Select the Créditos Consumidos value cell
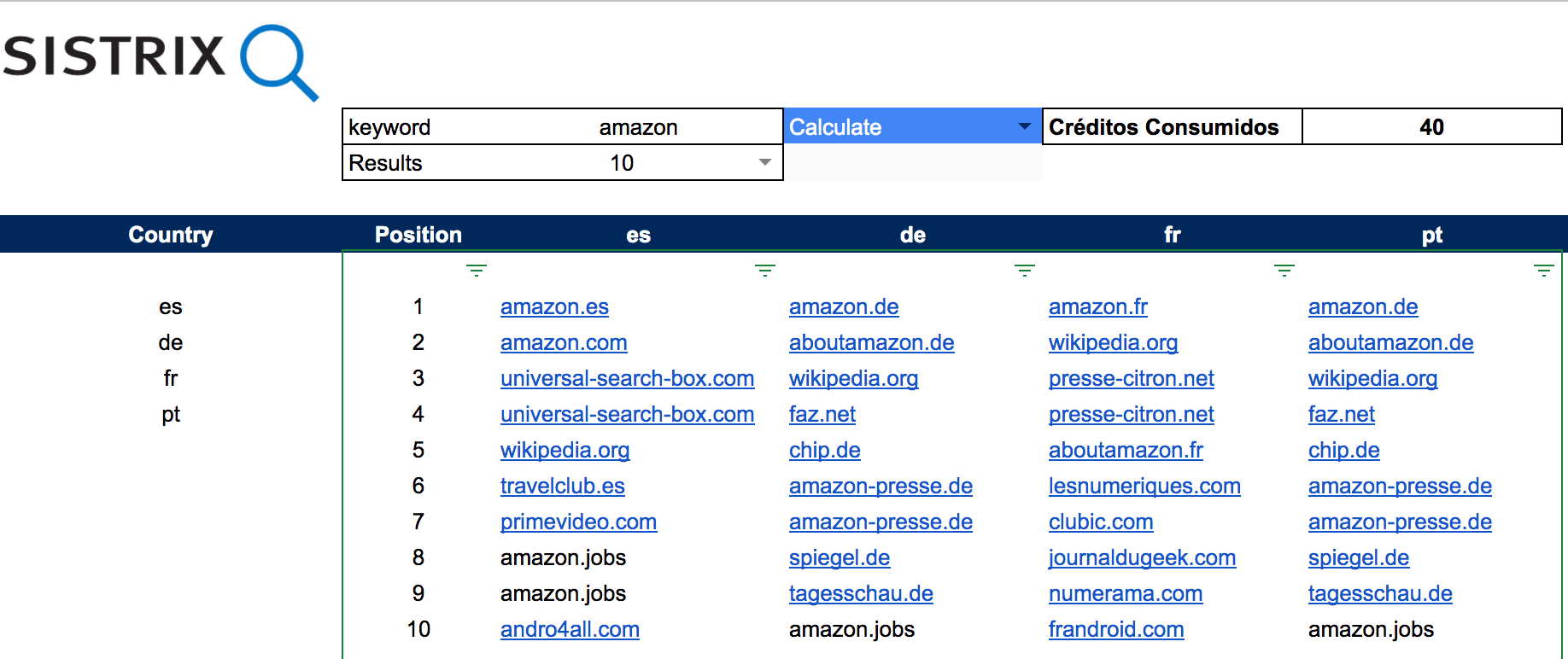 coord(1431,127)
